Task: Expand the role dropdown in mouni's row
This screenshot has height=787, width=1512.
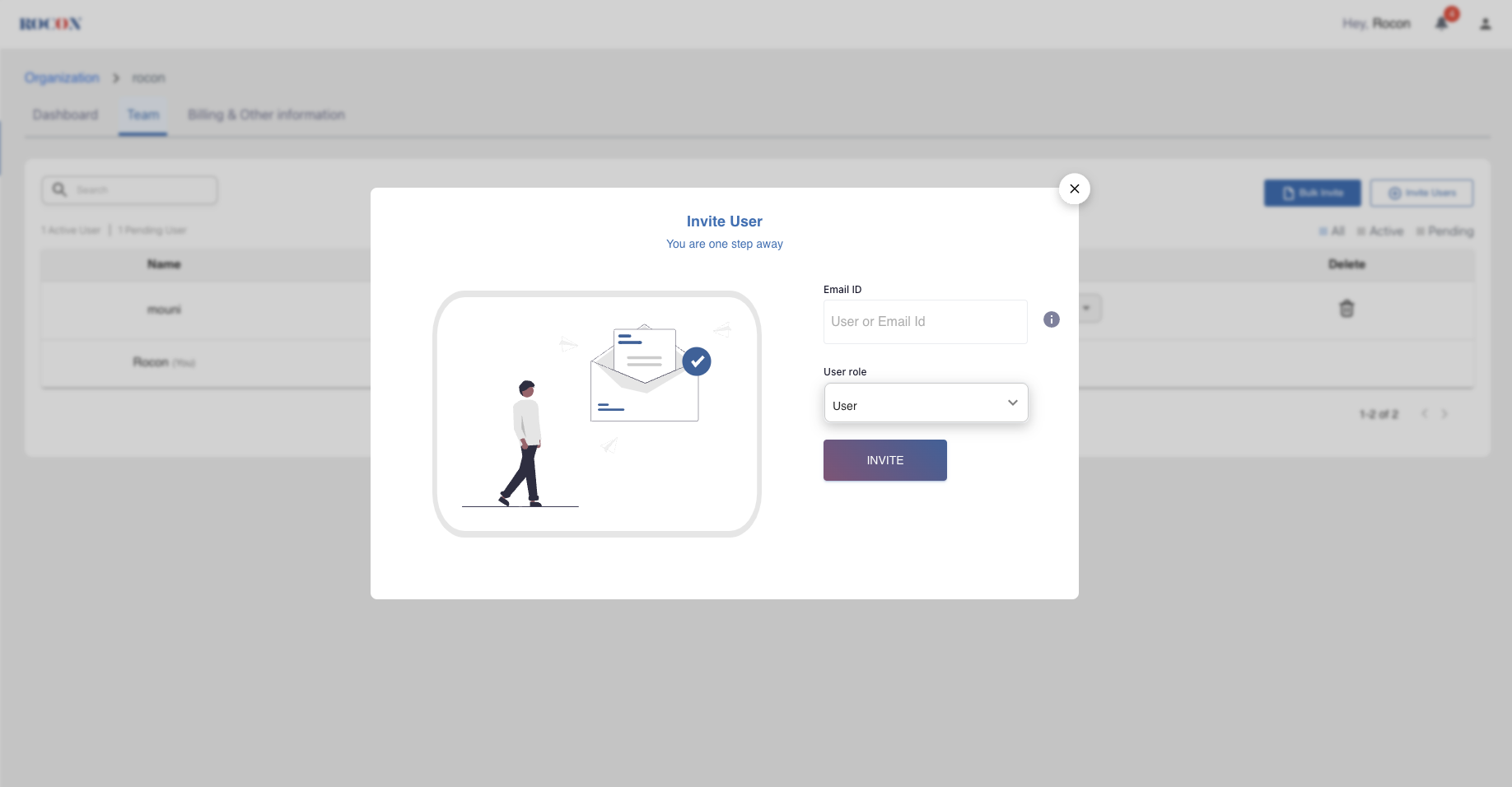Action: [1087, 308]
